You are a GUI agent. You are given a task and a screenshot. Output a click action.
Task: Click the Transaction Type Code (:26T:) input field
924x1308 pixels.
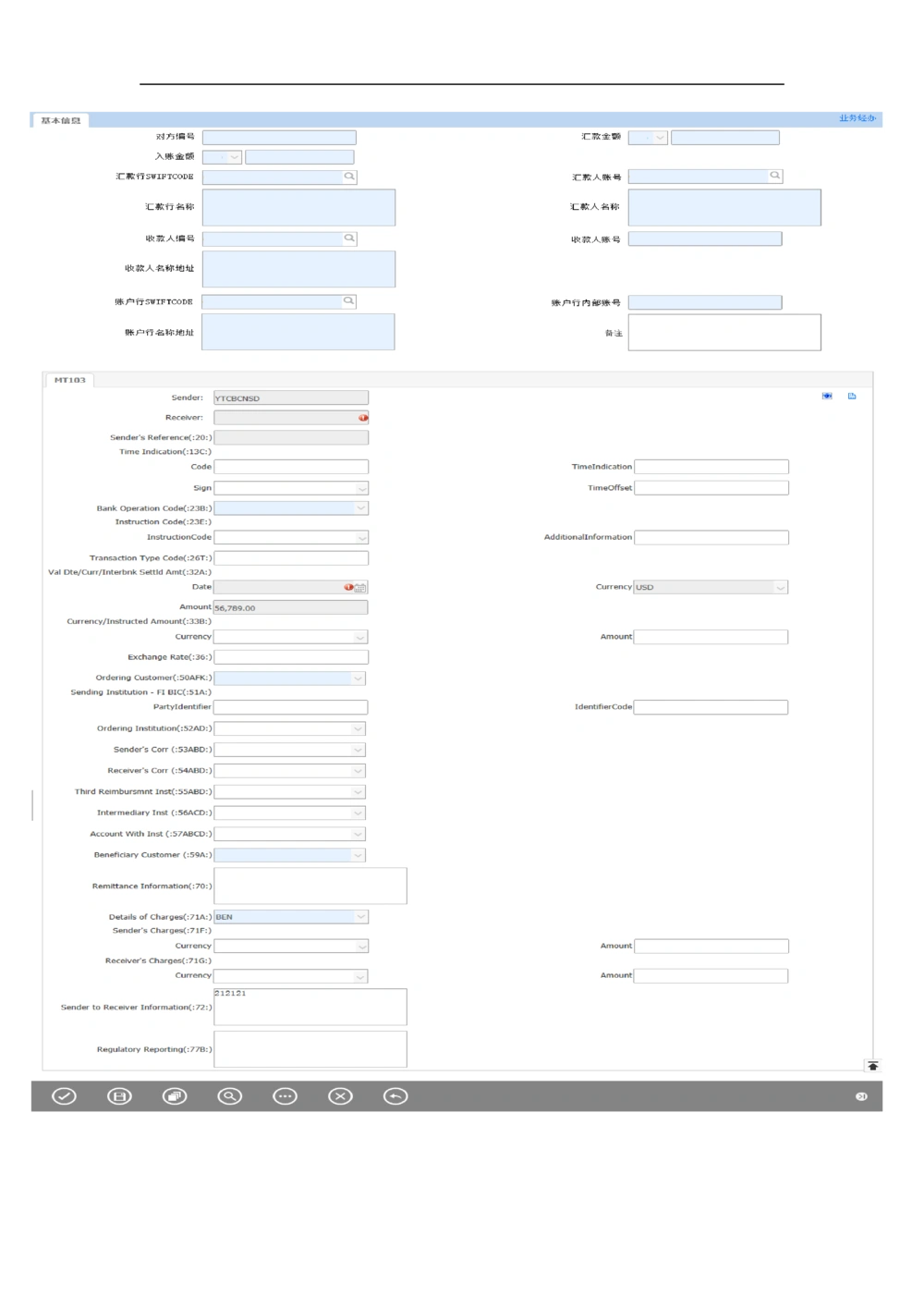(x=291, y=558)
